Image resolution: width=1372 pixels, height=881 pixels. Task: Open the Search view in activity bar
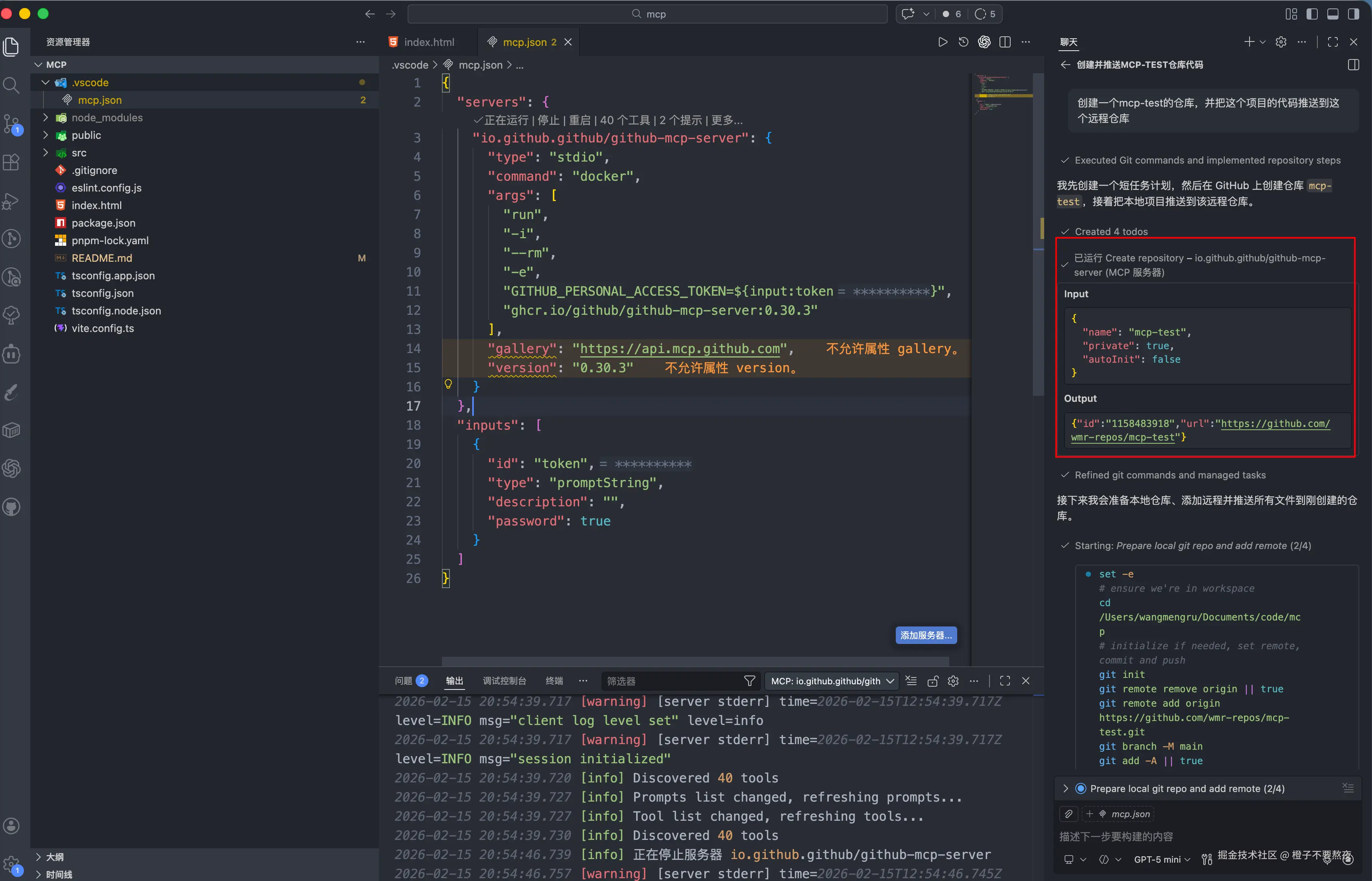coord(12,85)
